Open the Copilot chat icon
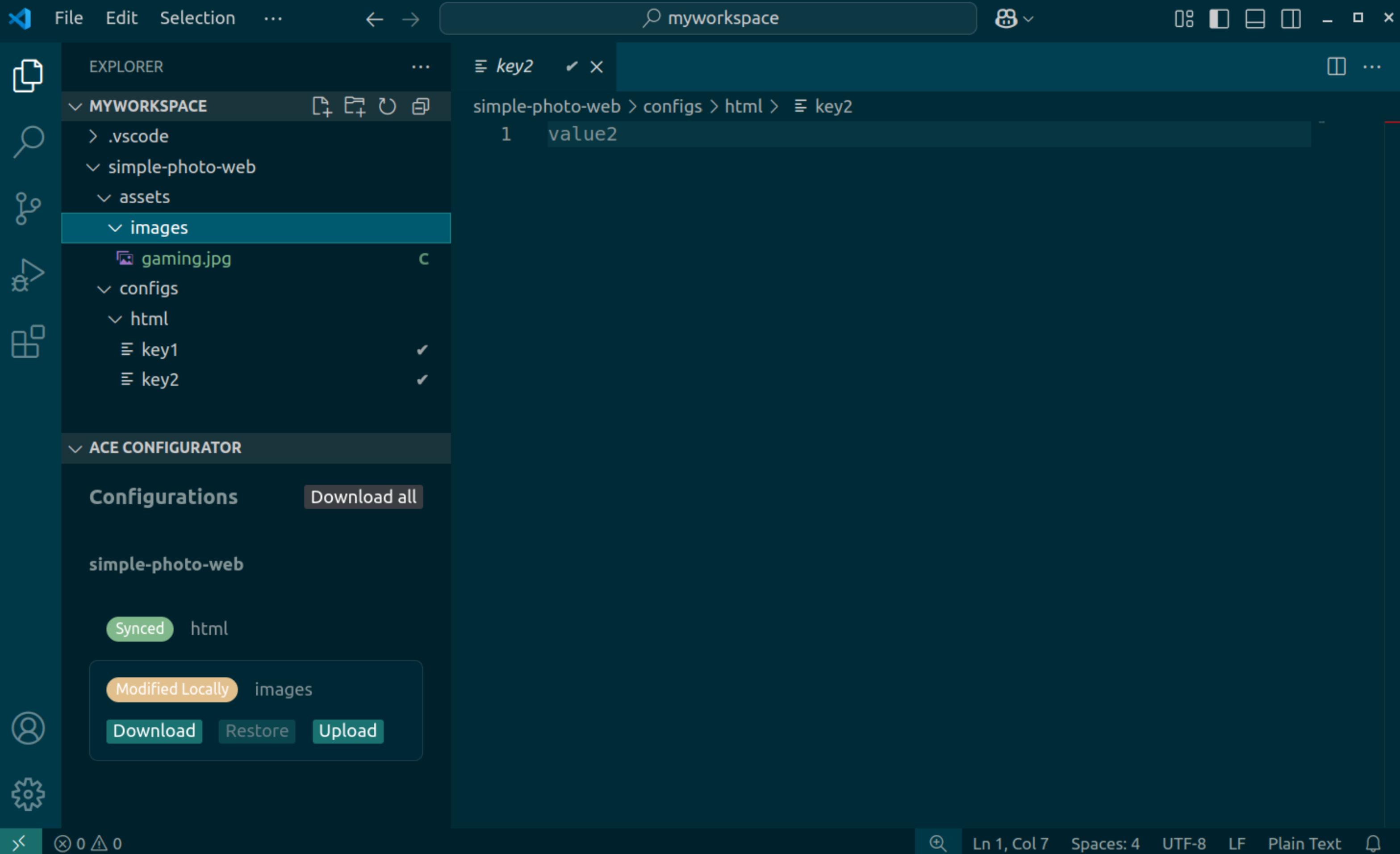 (1006, 19)
